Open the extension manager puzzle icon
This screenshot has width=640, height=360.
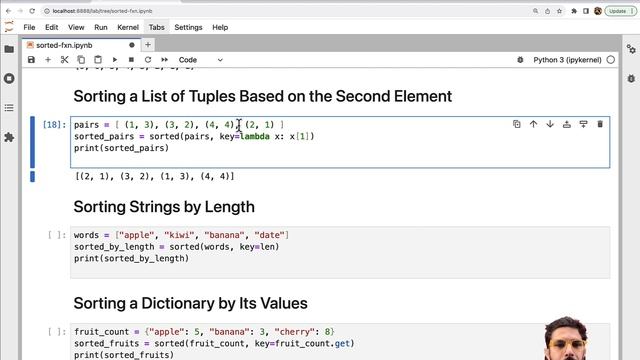[9, 137]
